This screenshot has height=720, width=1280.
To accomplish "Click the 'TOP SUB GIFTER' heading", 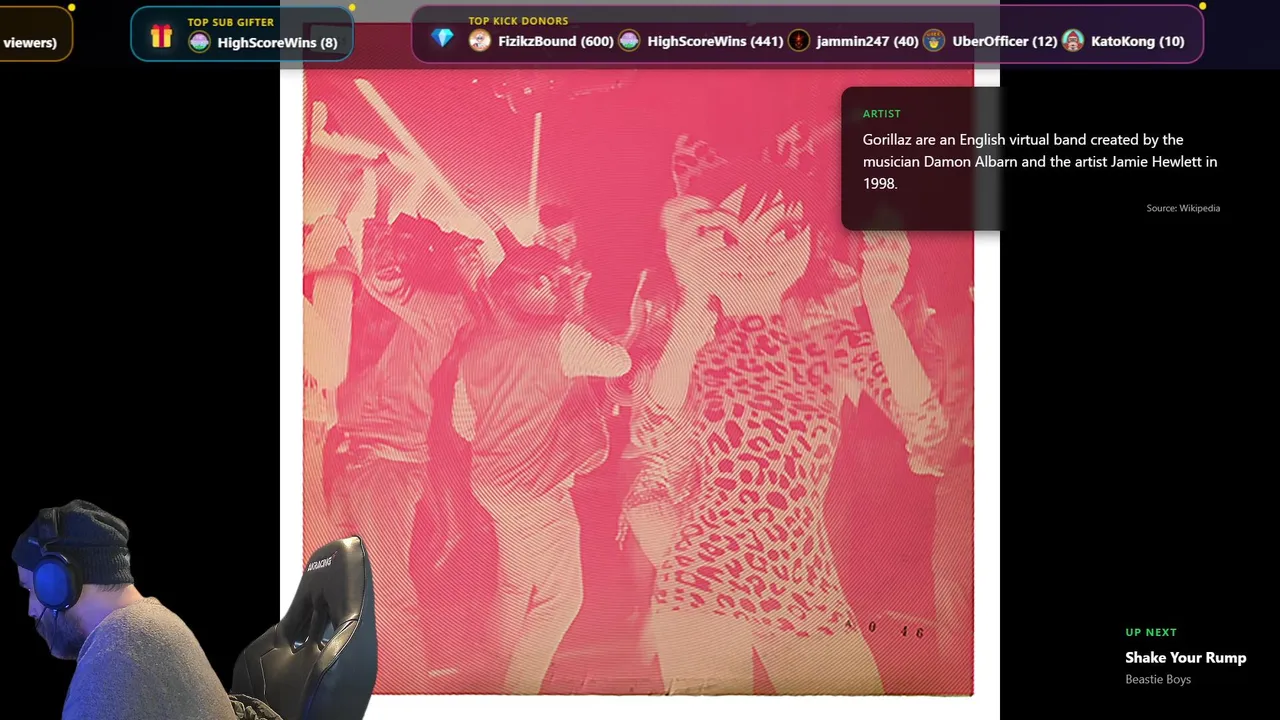I will coord(231,22).
